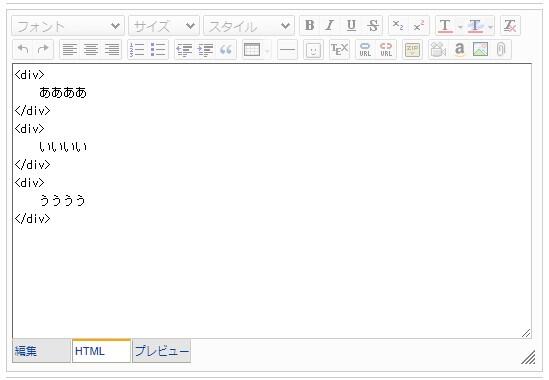Switch to the プレビュー tab
549x380 pixels.
pyautogui.click(x=161, y=351)
